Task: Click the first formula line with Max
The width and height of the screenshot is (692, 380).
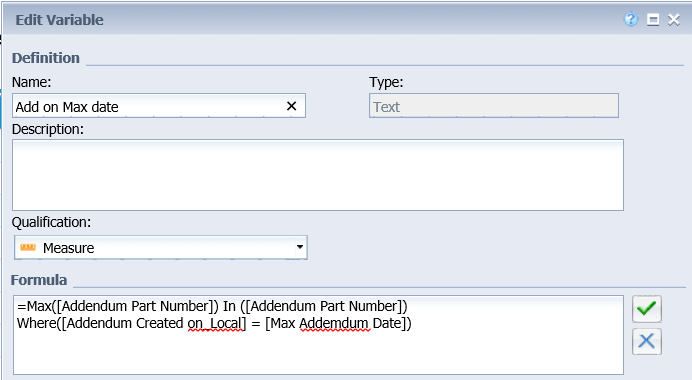Action: click(x=212, y=306)
